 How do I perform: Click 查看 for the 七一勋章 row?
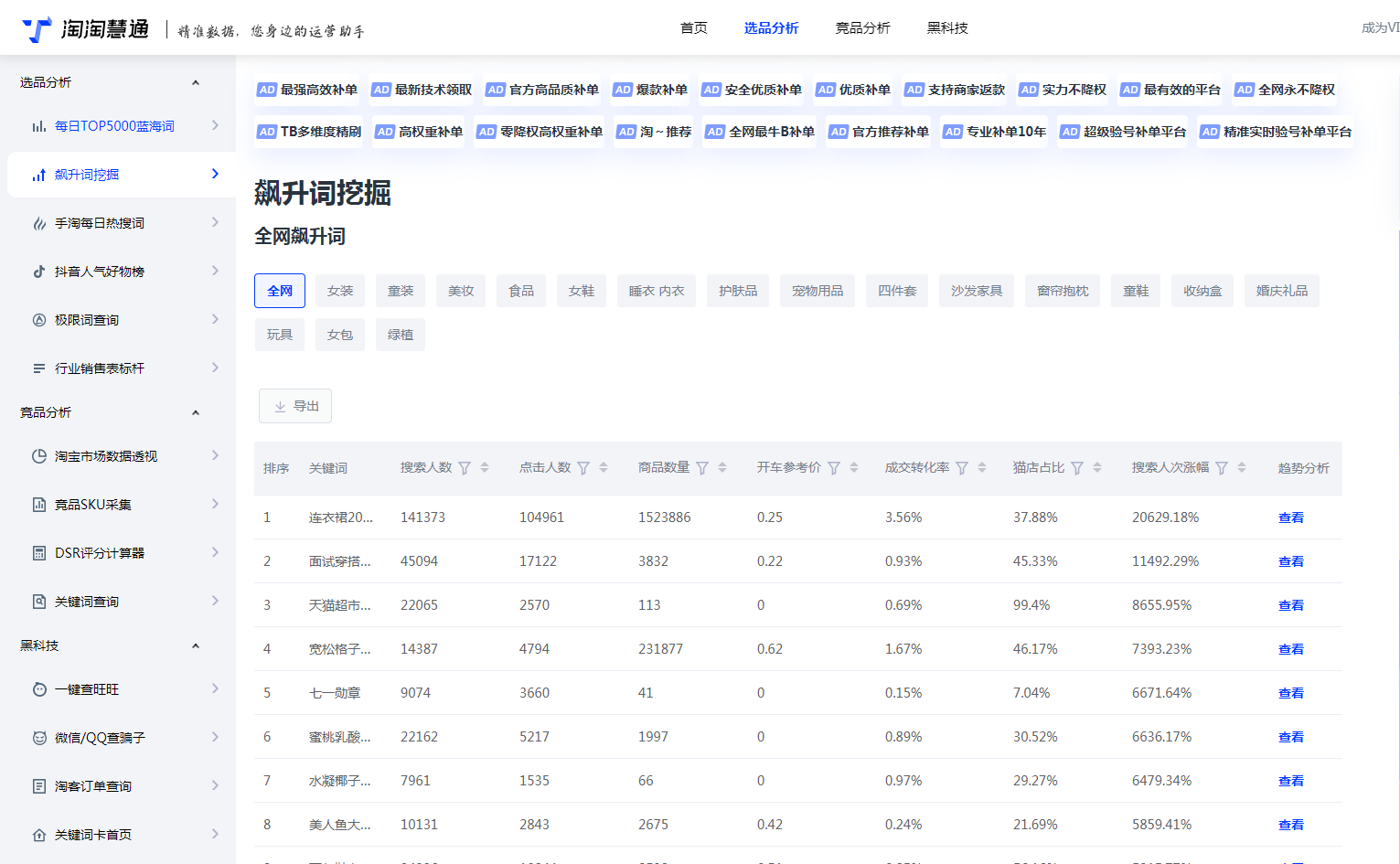(x=1291, y=693)
